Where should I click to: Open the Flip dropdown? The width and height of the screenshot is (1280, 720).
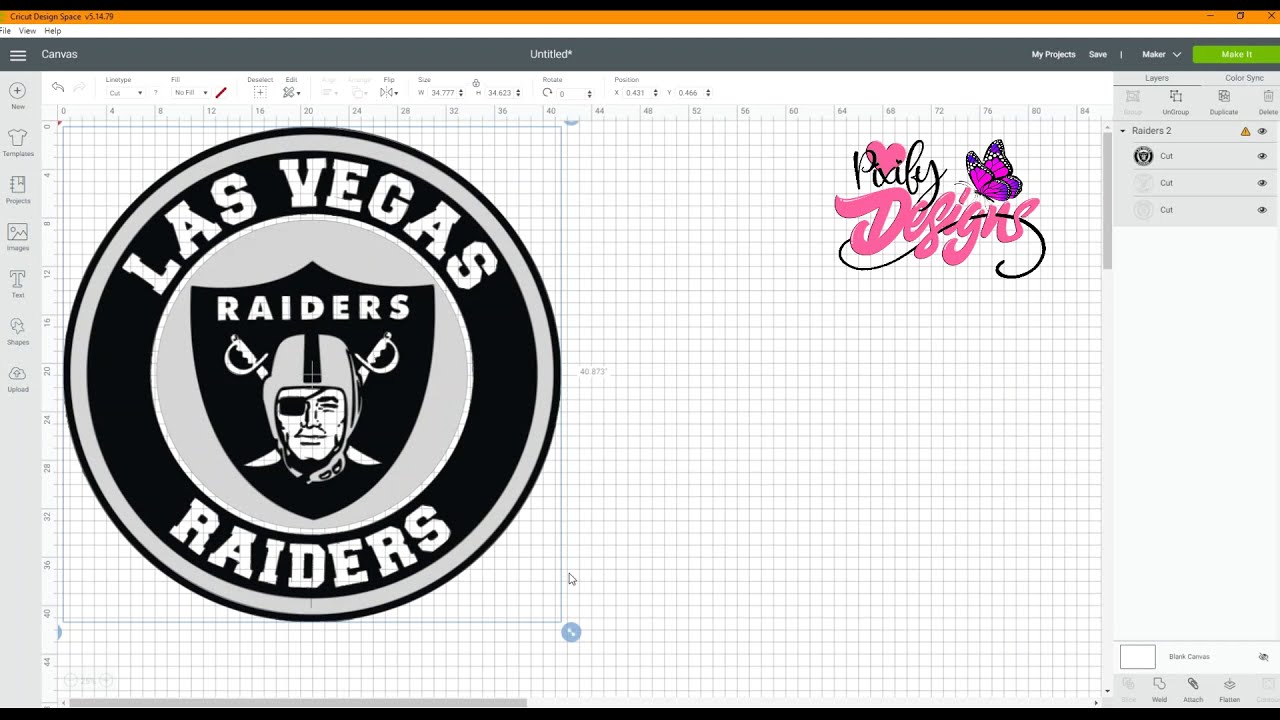tap(389, 93)
